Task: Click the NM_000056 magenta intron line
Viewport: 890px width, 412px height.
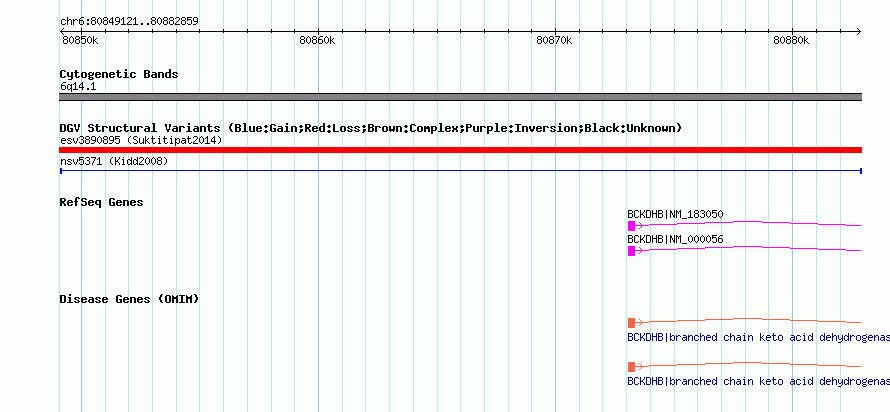Action: [x=748, y=249]
